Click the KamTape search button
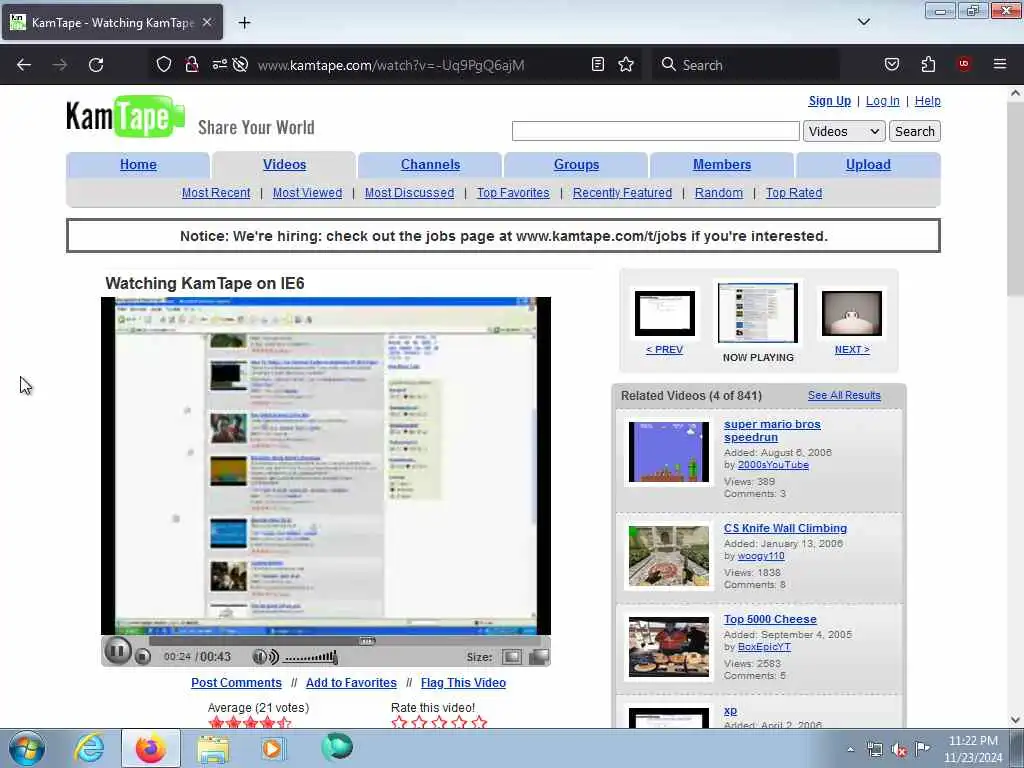The image size is (1024, 768). coord(914,131)
